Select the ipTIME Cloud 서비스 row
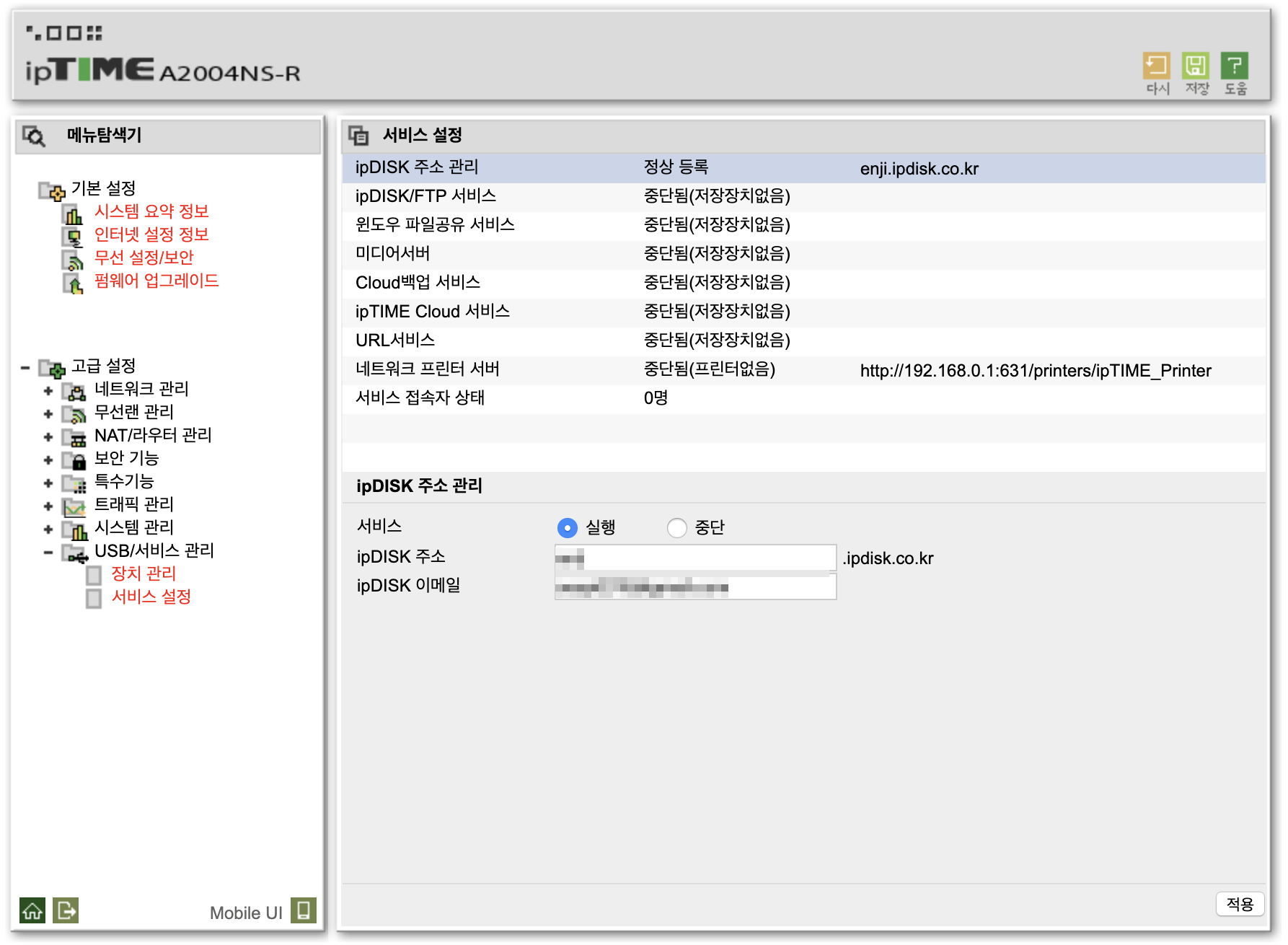 click(803, 312)
